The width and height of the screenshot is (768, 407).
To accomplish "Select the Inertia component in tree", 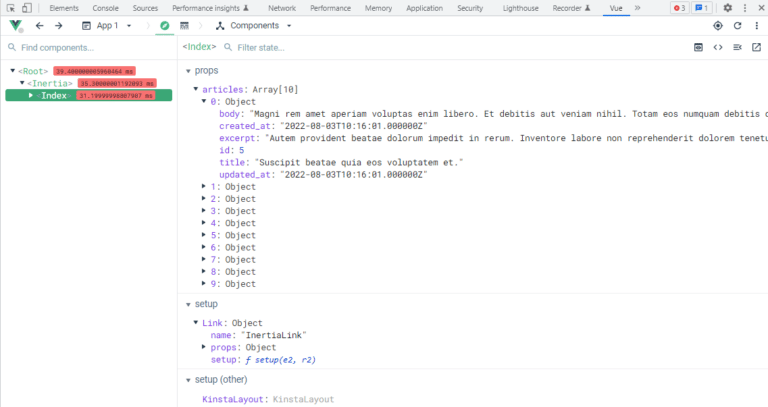I will [50, 83].
